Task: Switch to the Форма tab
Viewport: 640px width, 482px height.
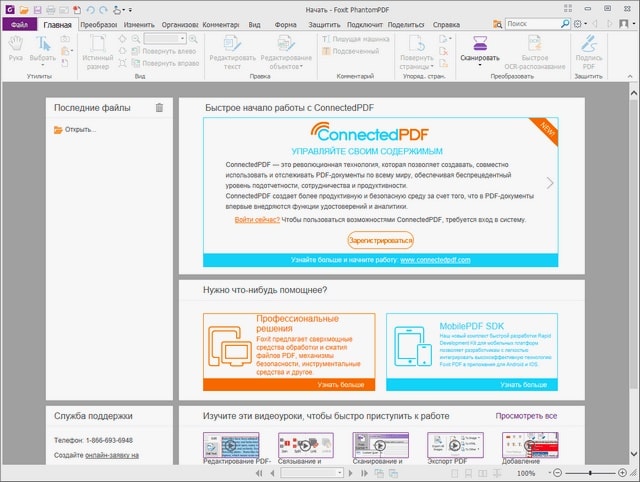Action: (x=286, y=25)
